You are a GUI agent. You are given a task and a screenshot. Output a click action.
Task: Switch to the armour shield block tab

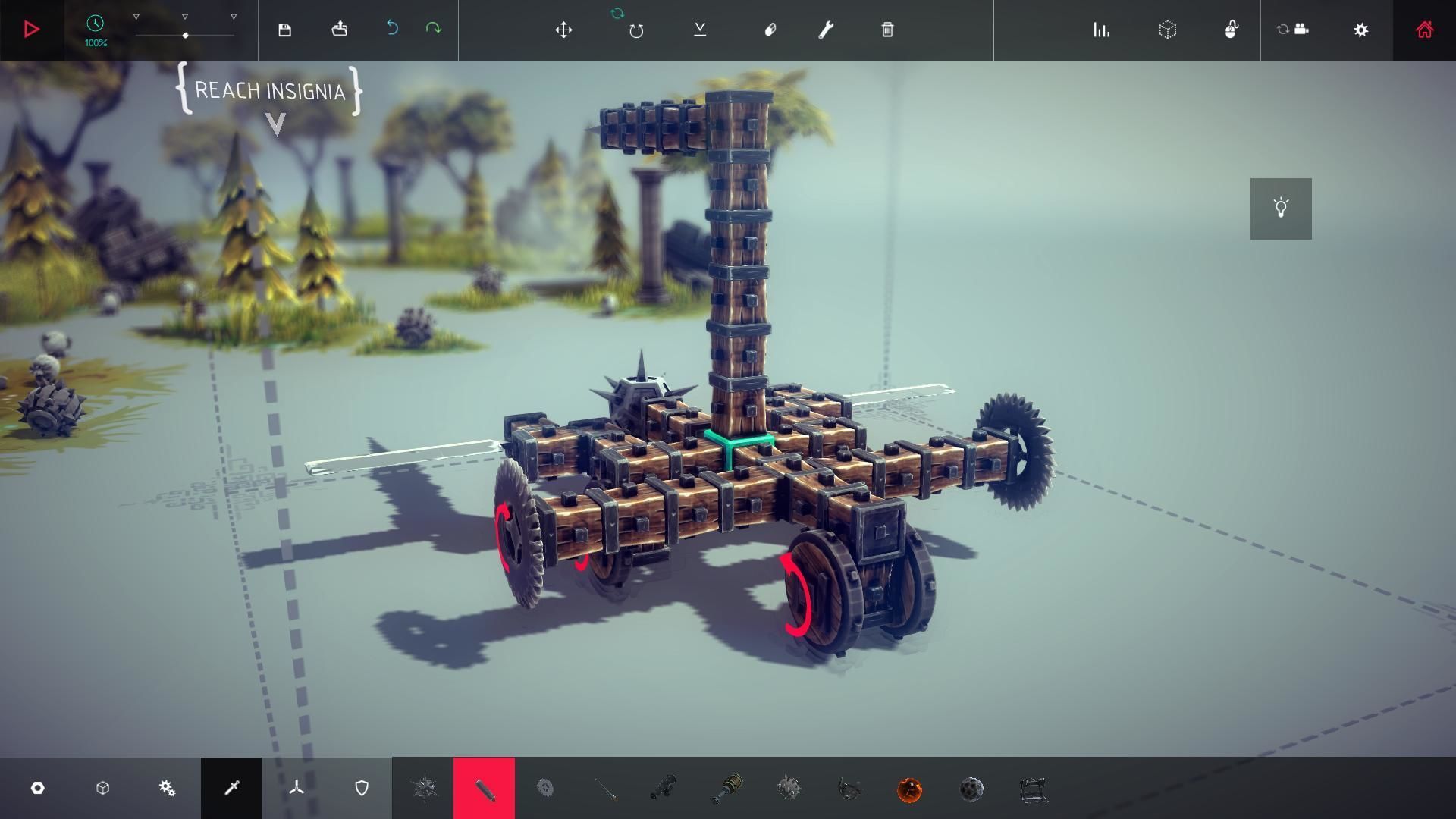pyautogui.click(x=362, y=789)
